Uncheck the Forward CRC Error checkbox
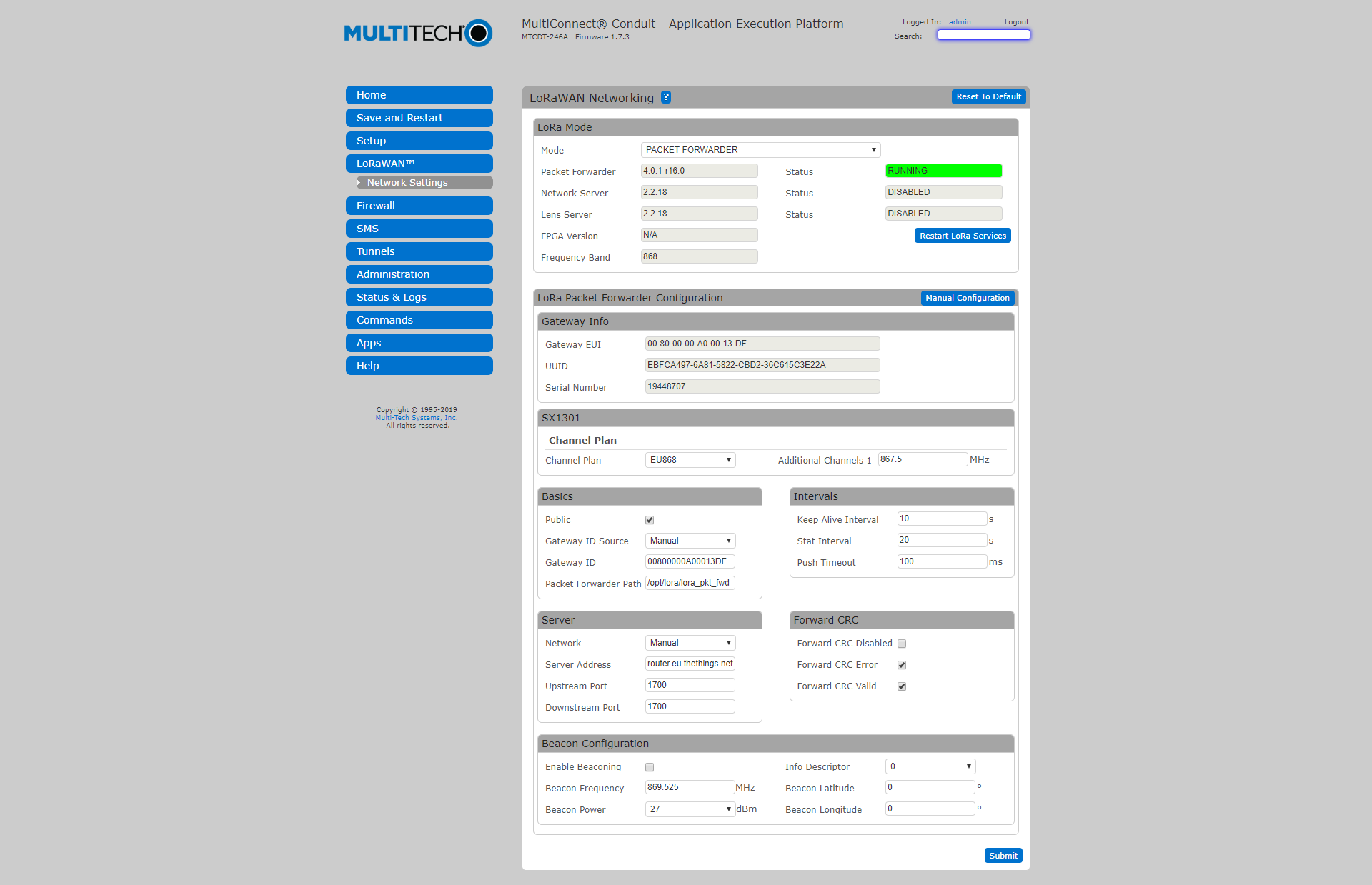The image size is (1372, 885). coord(902,665)
